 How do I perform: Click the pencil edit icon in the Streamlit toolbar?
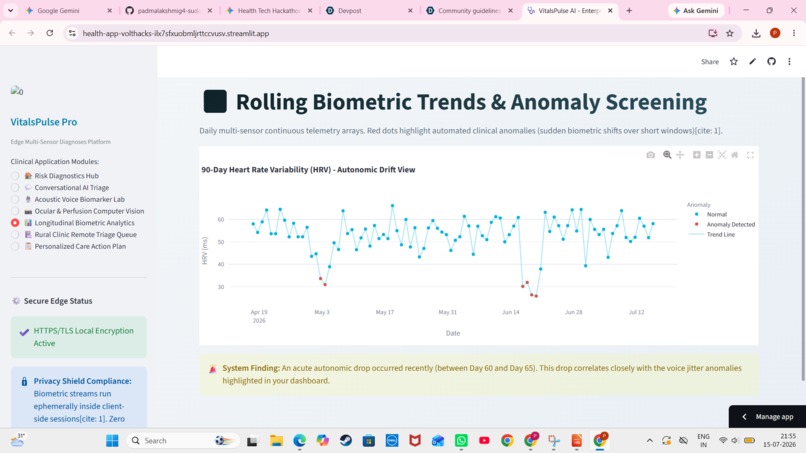click(x=753, y=62)
